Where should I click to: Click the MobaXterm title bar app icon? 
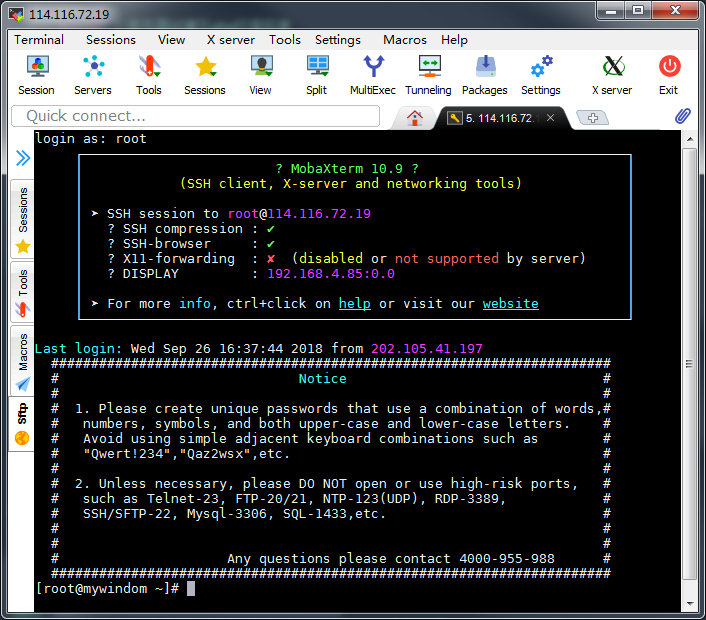16,14
